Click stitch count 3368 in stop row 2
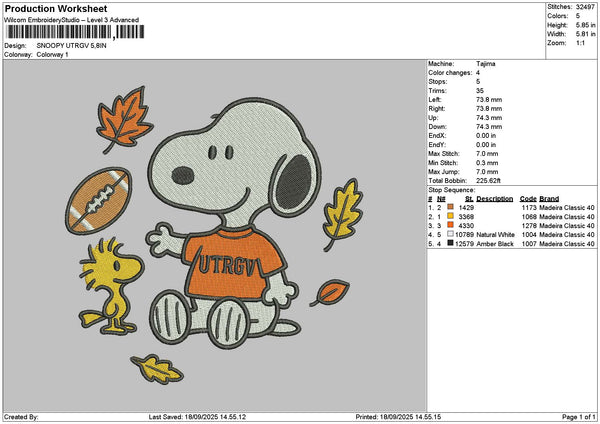Image resolution: width=600 pixels, height=424 pixels. 466,217
